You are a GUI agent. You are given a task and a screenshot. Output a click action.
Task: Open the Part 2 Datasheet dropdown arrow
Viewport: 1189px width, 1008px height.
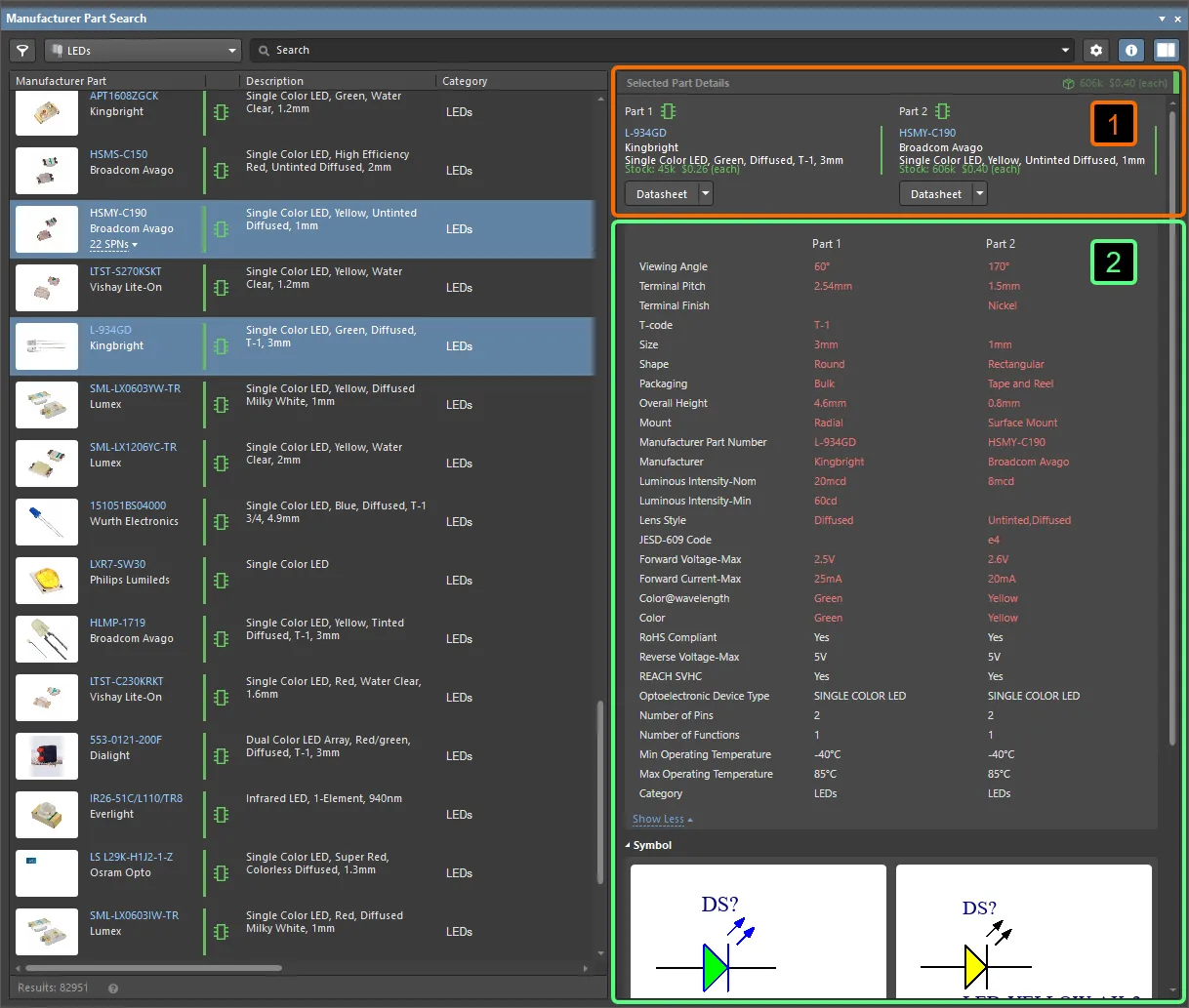pyautogui.click(x=980, y=194)
